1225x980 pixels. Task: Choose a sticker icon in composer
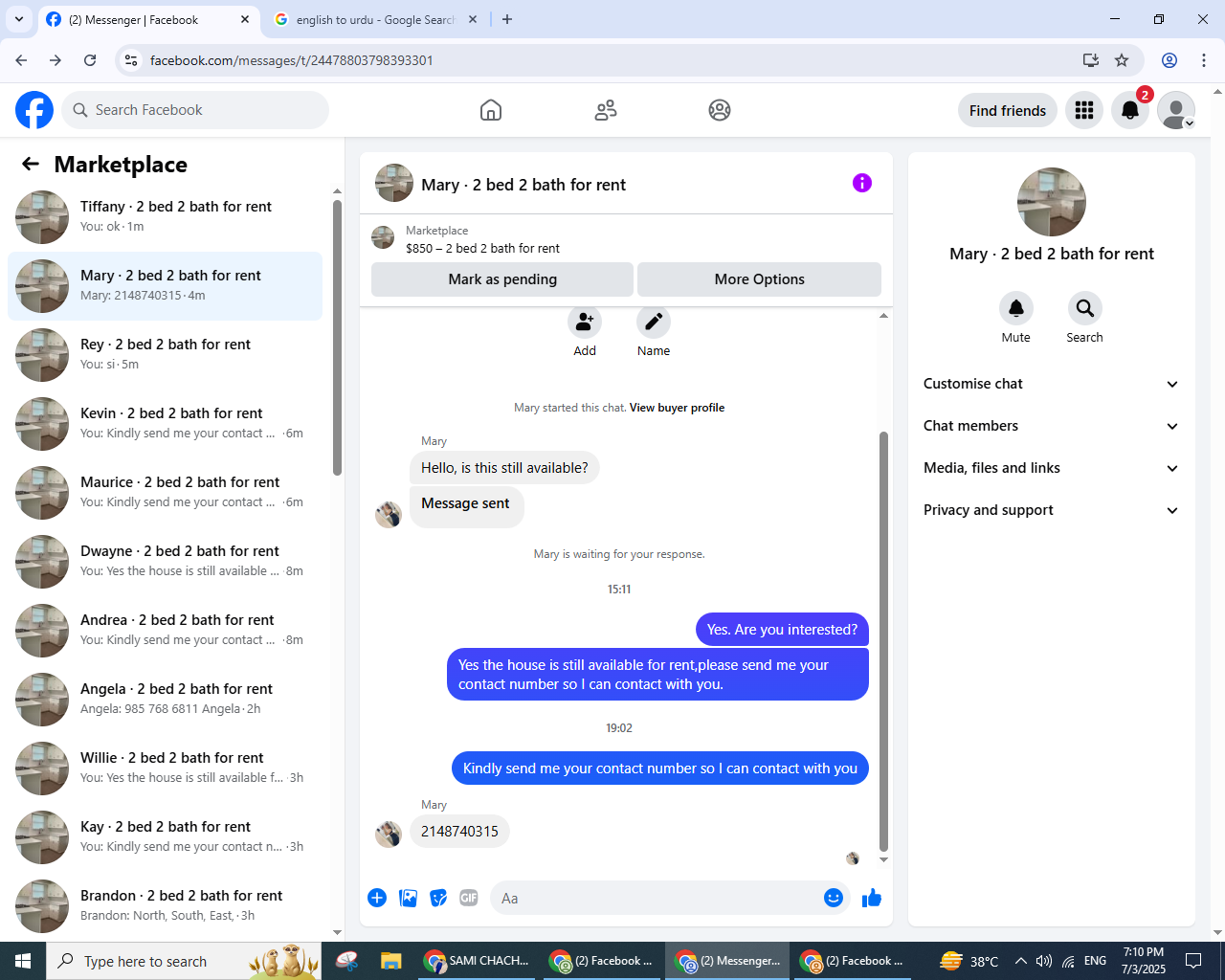pyautogui.click(x=438, y=898)
